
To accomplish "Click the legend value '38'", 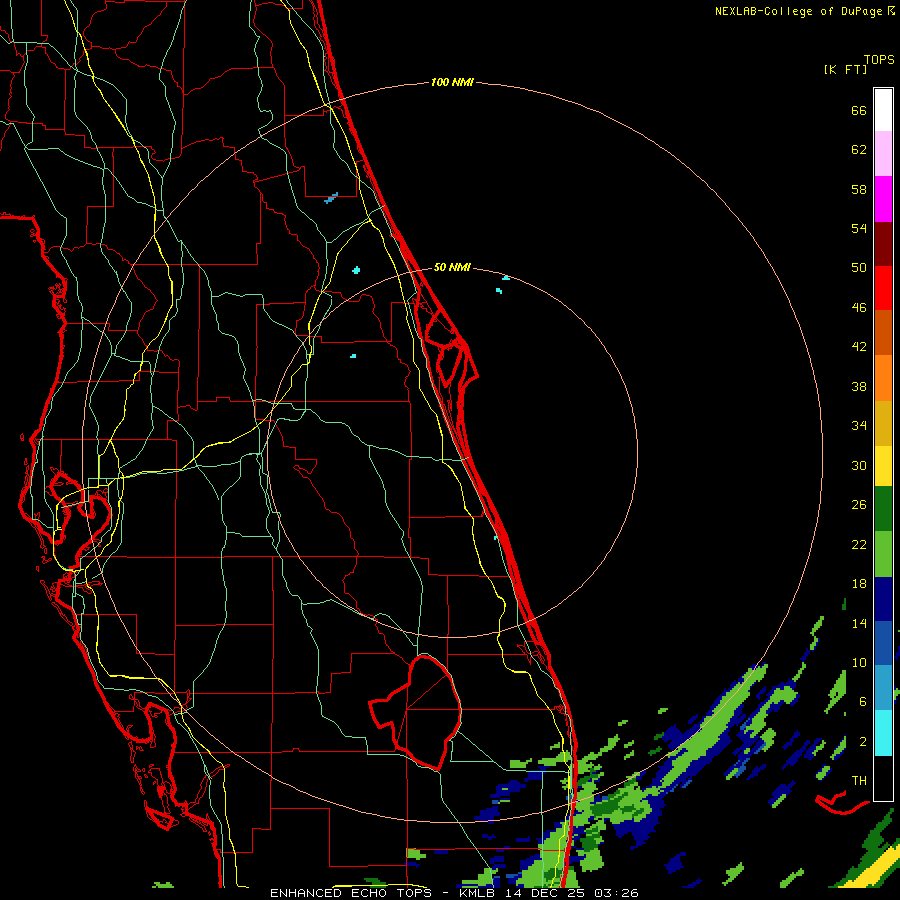I will [x=859, y=387].
